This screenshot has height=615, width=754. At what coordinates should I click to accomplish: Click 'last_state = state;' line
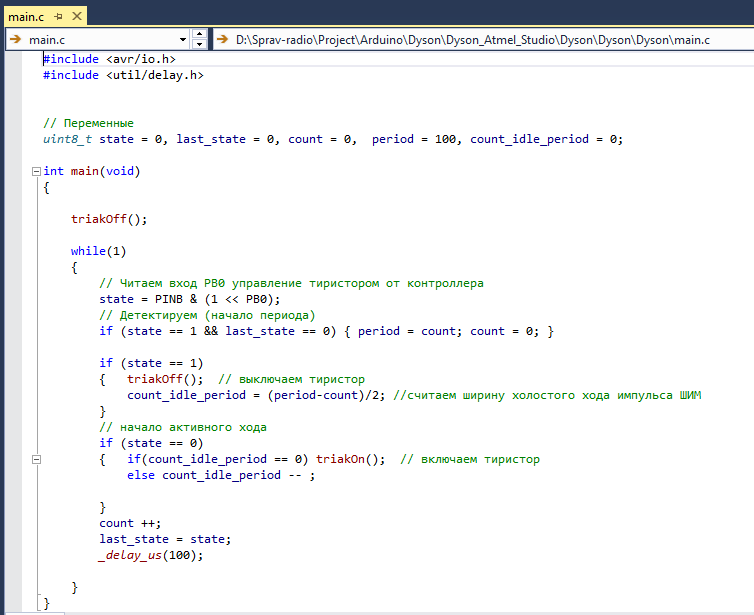(x=165, y=539)
